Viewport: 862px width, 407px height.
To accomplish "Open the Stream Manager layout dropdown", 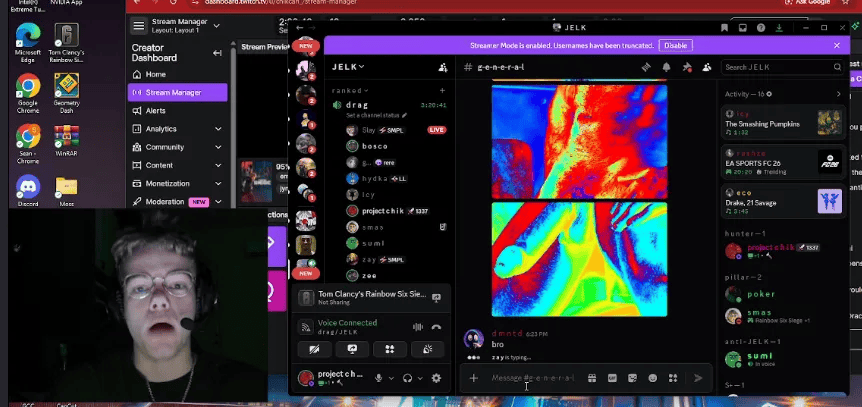I will (216, 26).
